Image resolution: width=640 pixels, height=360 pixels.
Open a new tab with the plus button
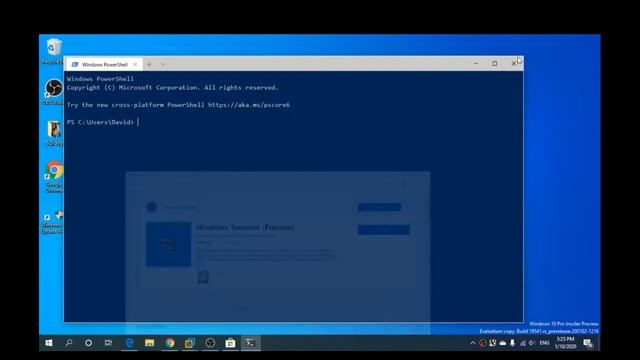coord(149,64)
